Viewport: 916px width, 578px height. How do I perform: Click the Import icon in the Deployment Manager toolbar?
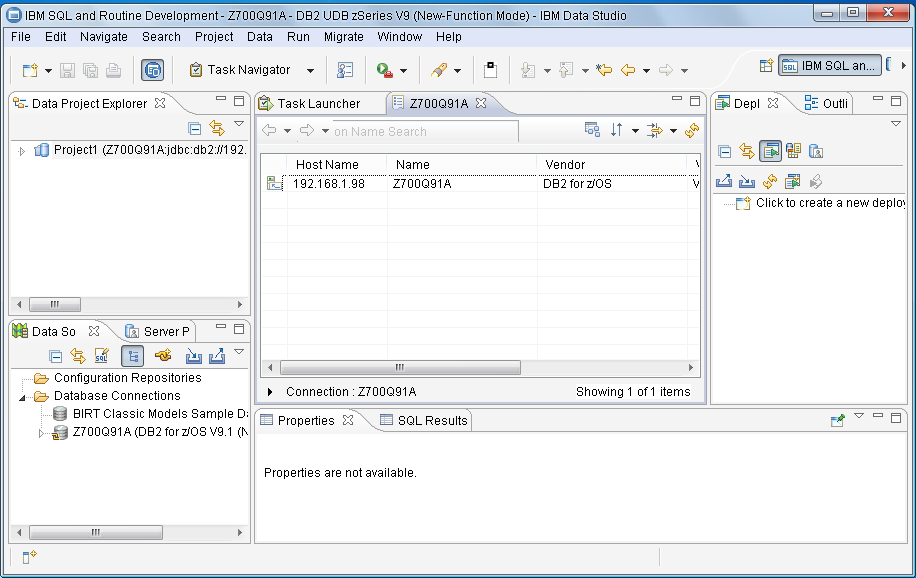[x=746, y=181]
